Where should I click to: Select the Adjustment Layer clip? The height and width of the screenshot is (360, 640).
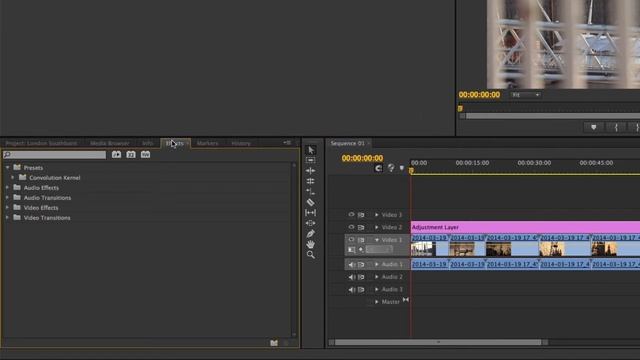coord(525,227)
